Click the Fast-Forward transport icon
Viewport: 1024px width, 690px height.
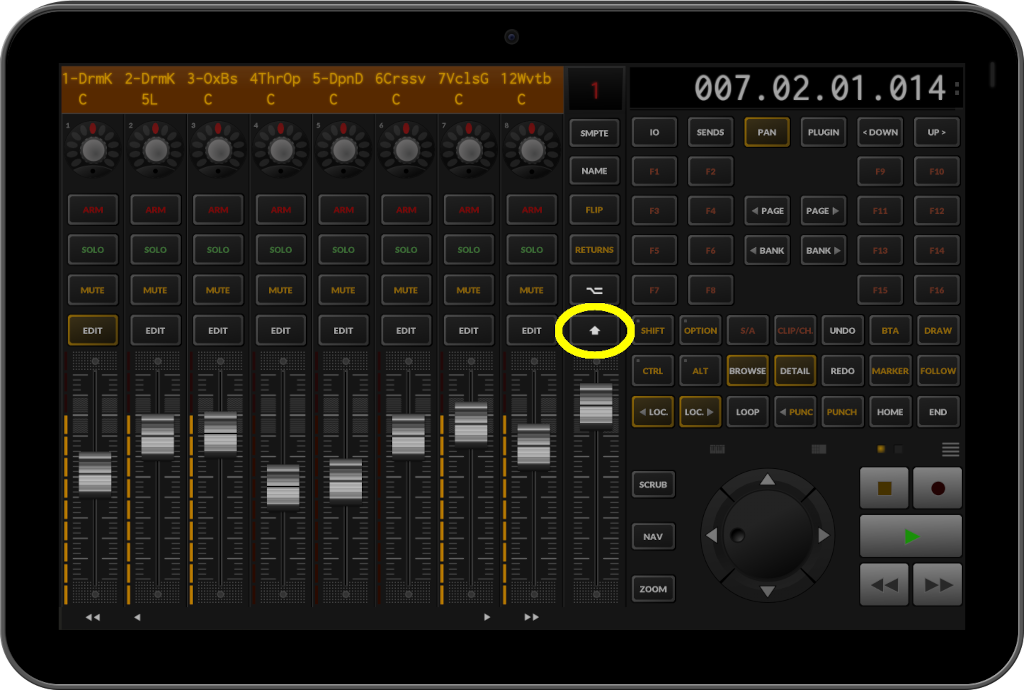tap(937, 584)
